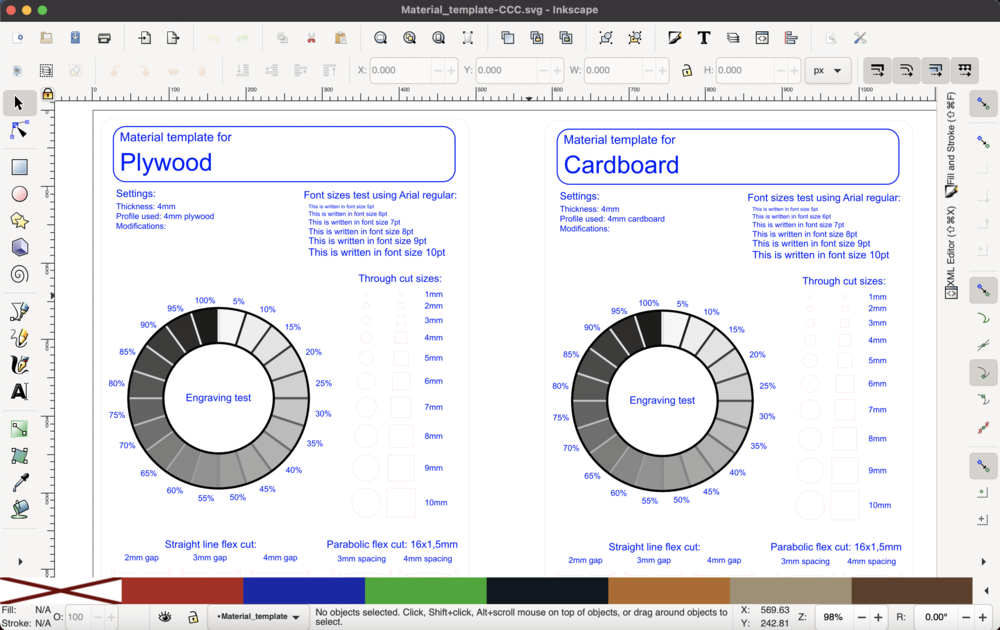The height and width of the screenshot is (630, 1000).
Task: Create a new document via toolbar icon
Action: coord(18,38)
